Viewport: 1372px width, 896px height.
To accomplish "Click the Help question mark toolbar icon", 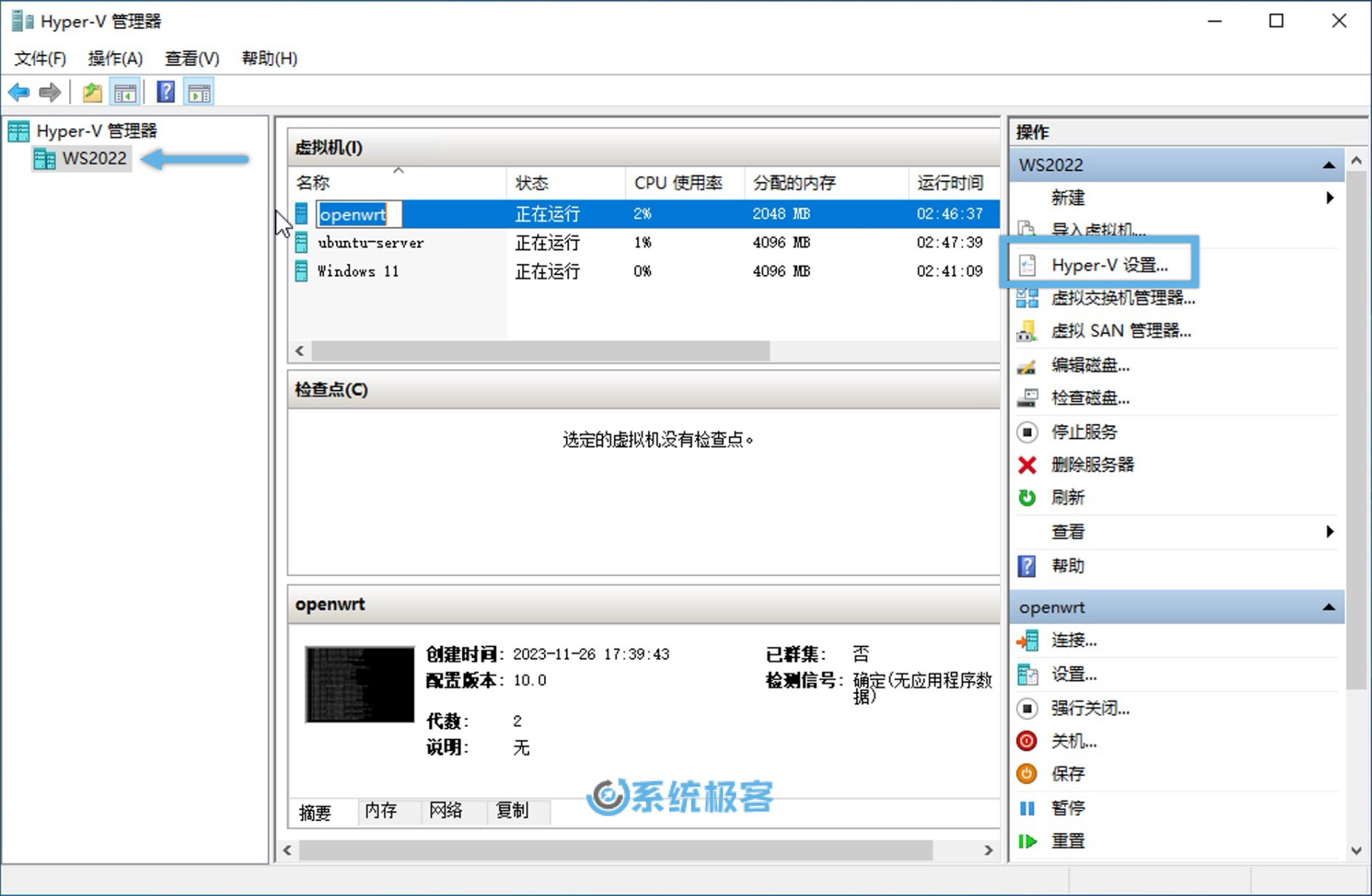I will [166, 92].
